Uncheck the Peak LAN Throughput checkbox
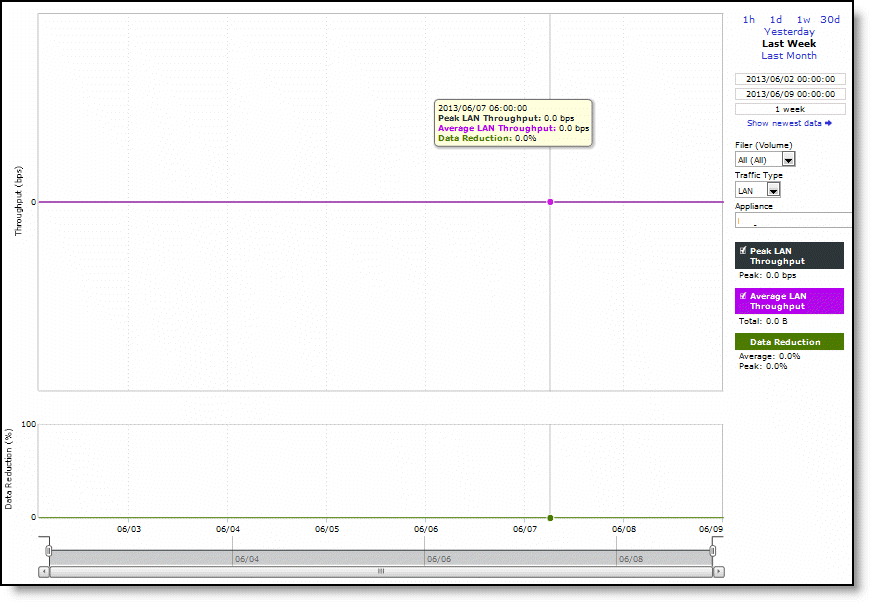 743,251
